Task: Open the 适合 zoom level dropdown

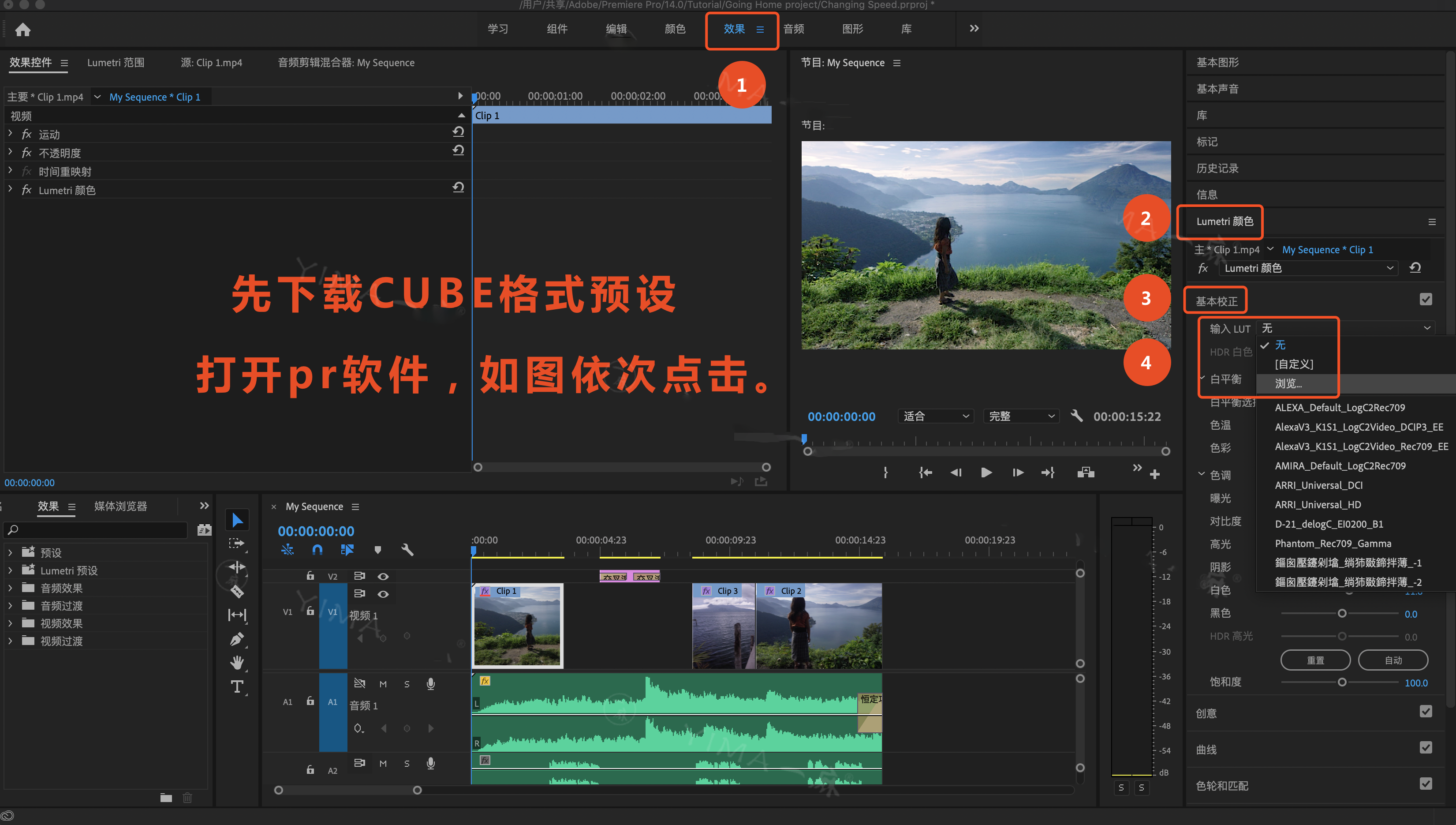Action: [935, 416]
